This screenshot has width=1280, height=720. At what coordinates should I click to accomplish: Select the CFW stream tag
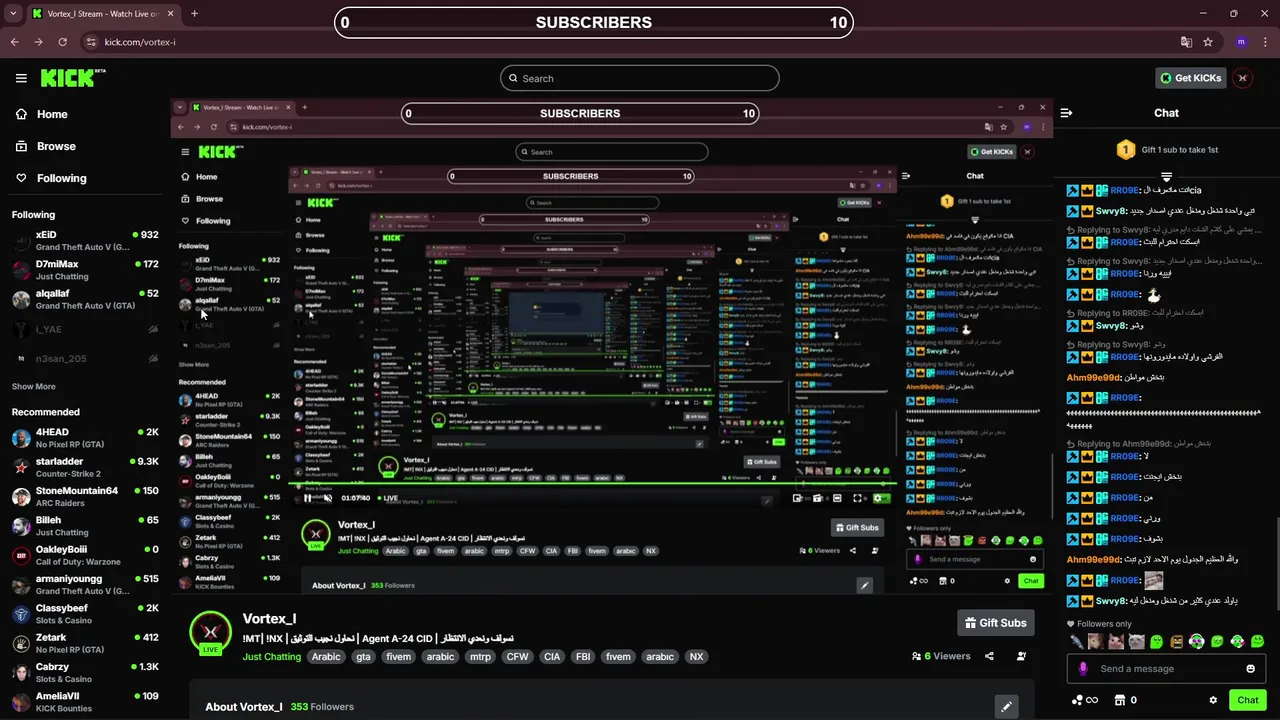[517, 657]
